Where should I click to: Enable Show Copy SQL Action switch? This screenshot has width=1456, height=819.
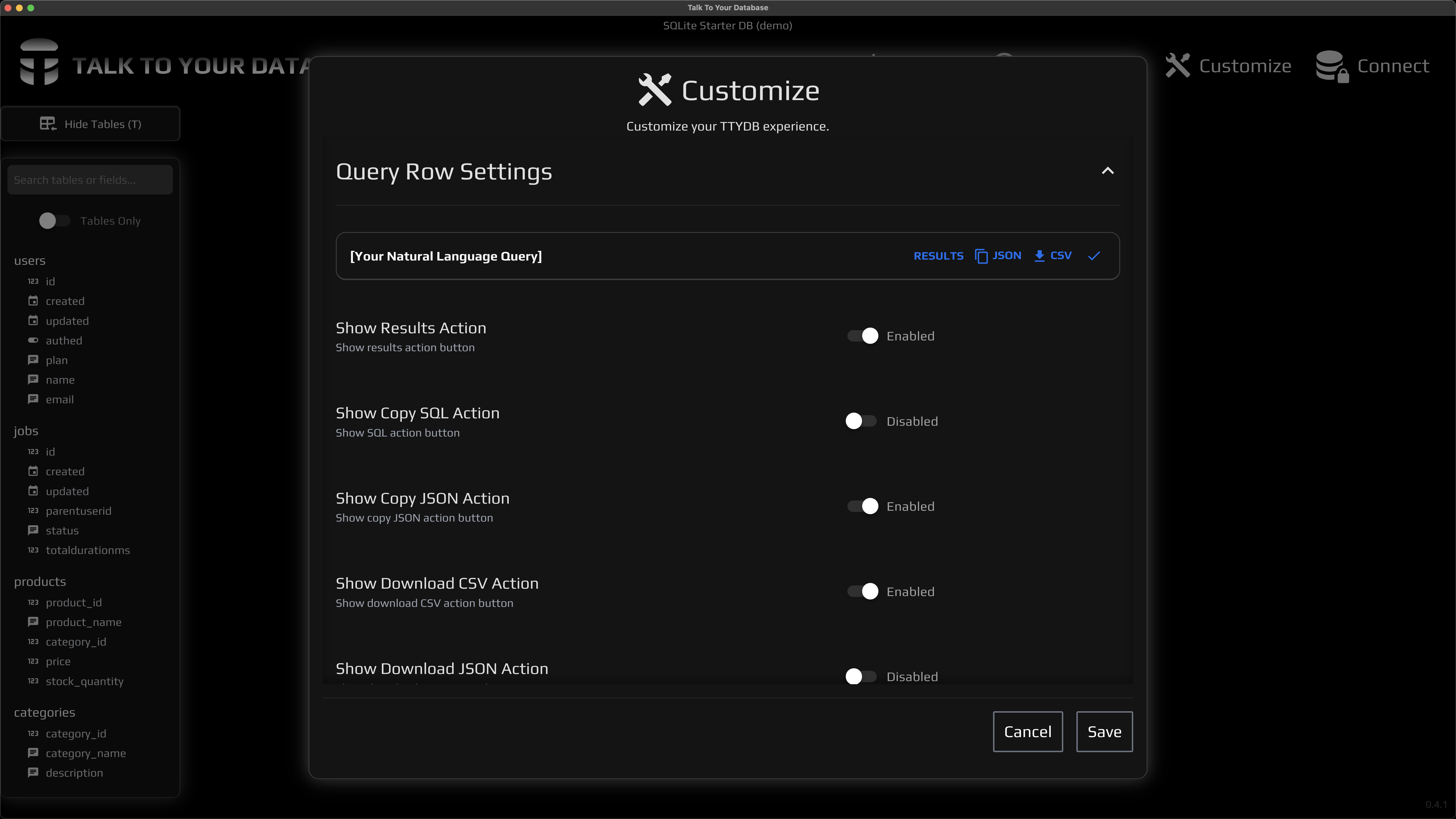861,421
